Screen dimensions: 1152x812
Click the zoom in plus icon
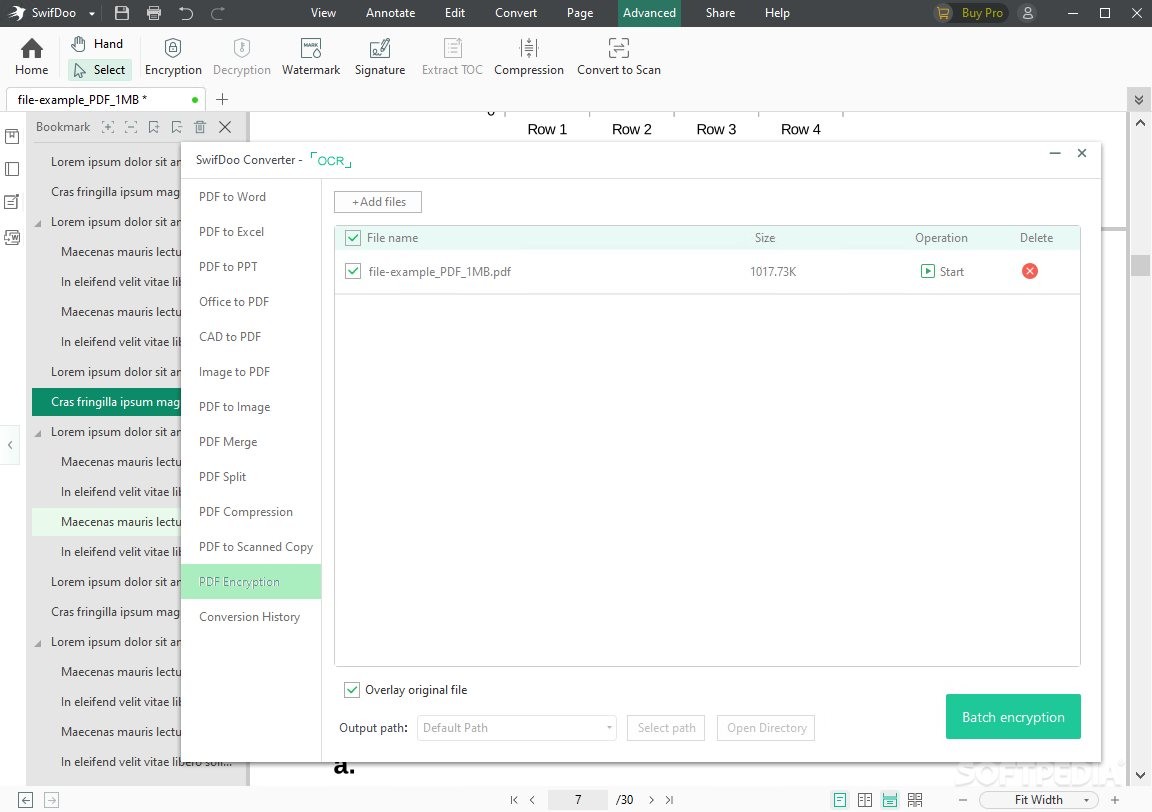click(x=1115, y=800)
